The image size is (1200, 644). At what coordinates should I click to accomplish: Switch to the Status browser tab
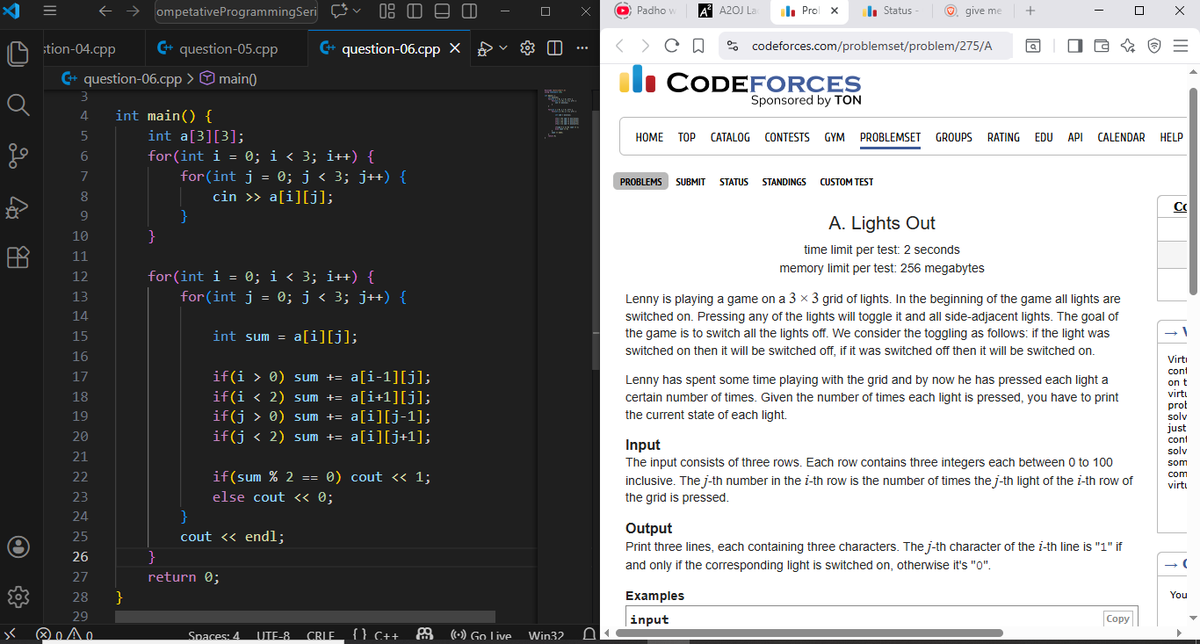click(x=892, y=11)
